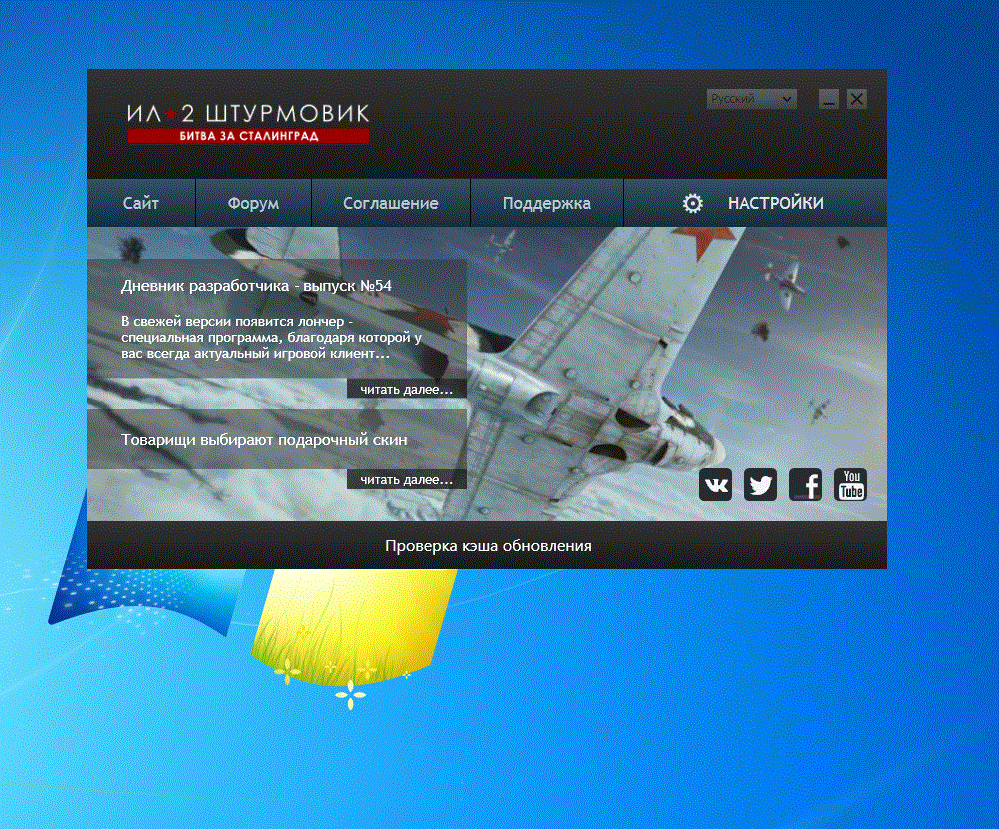Screen dimensions: 999x829
Task: Open the YouTube channel icon
Action: [x=851, y=485]
